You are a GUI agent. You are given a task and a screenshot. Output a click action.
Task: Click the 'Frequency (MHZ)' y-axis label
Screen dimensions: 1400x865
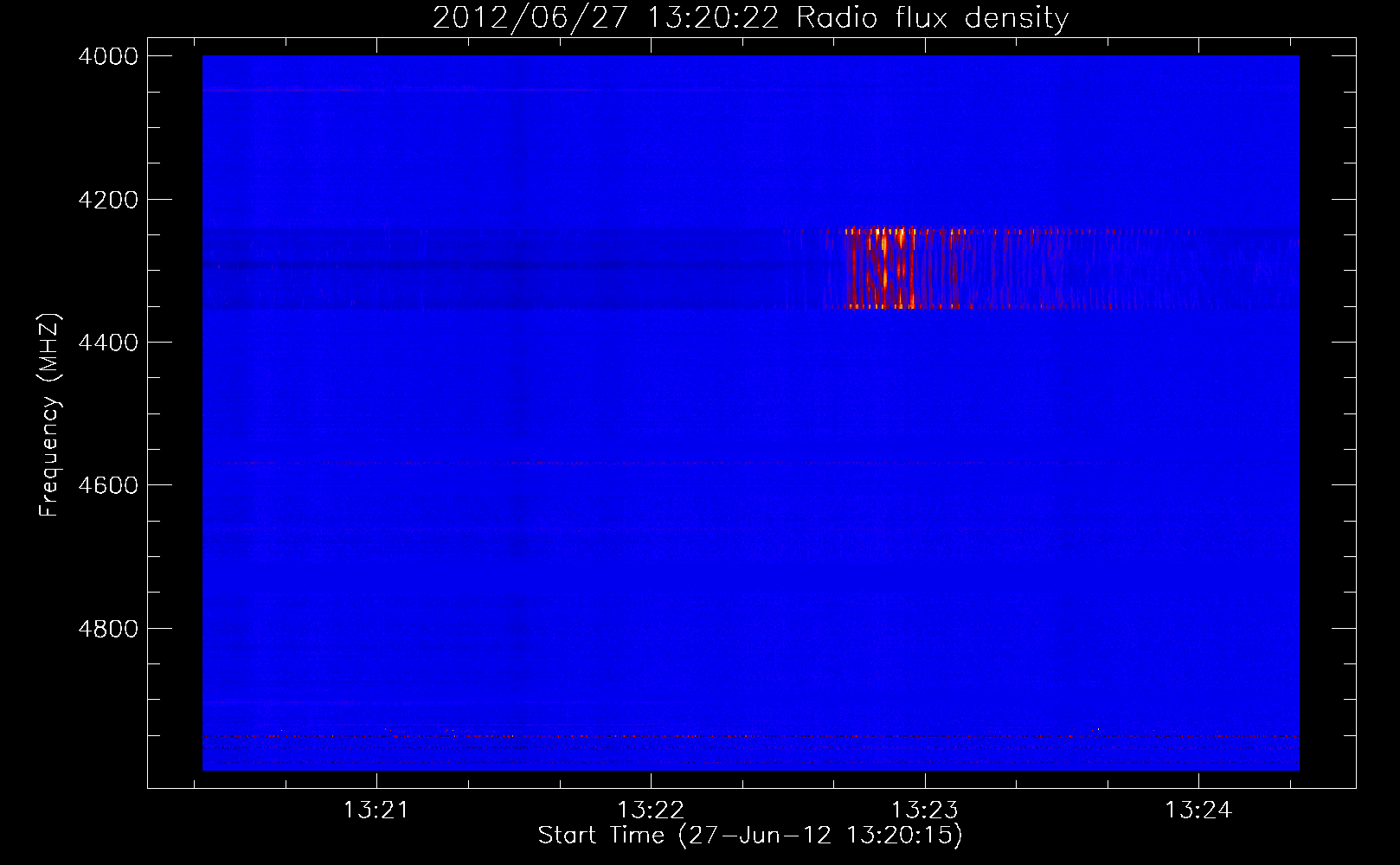tap(49, 415)
